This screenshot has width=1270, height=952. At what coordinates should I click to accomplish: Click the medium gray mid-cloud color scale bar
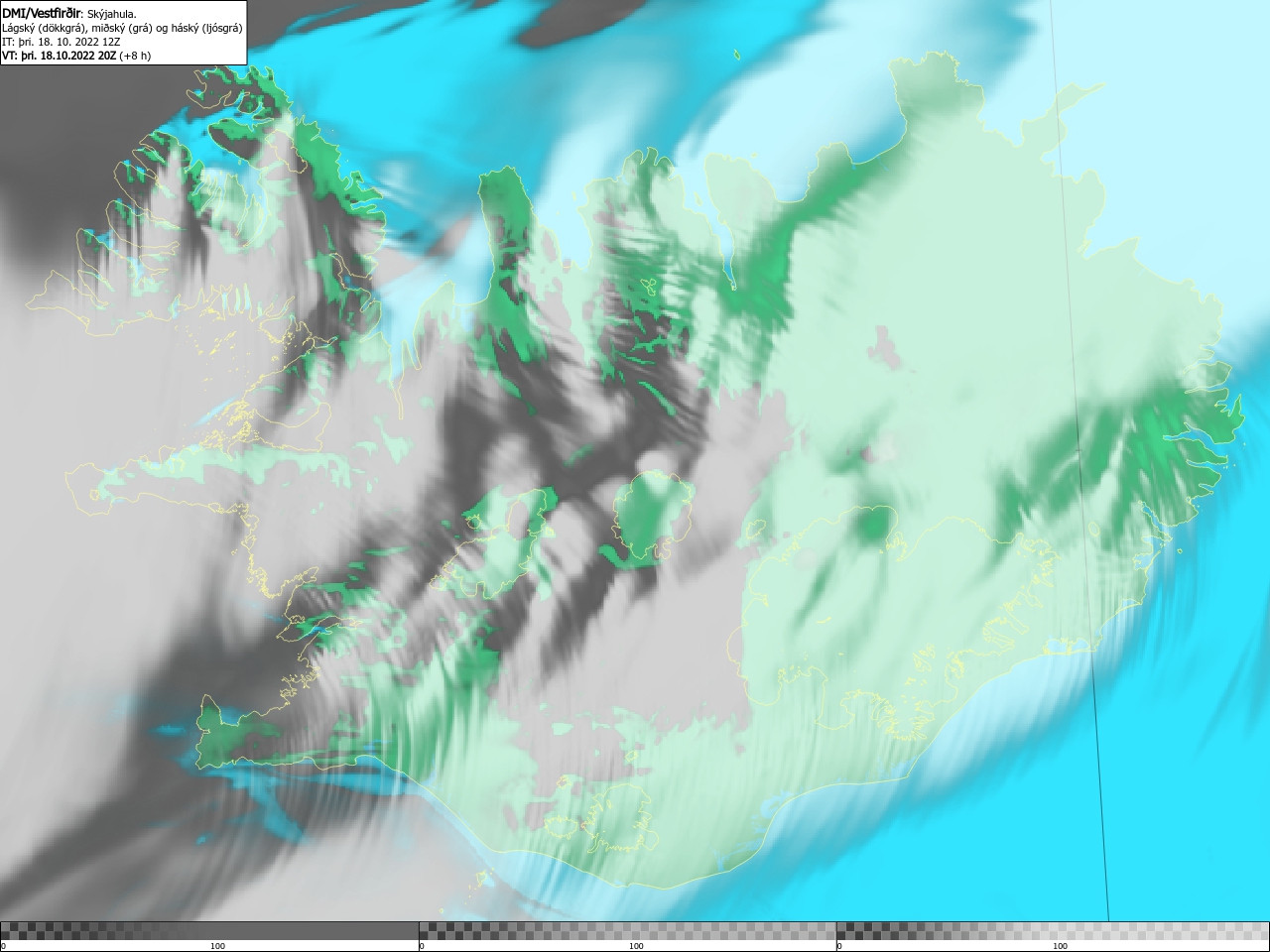point(627,930)
